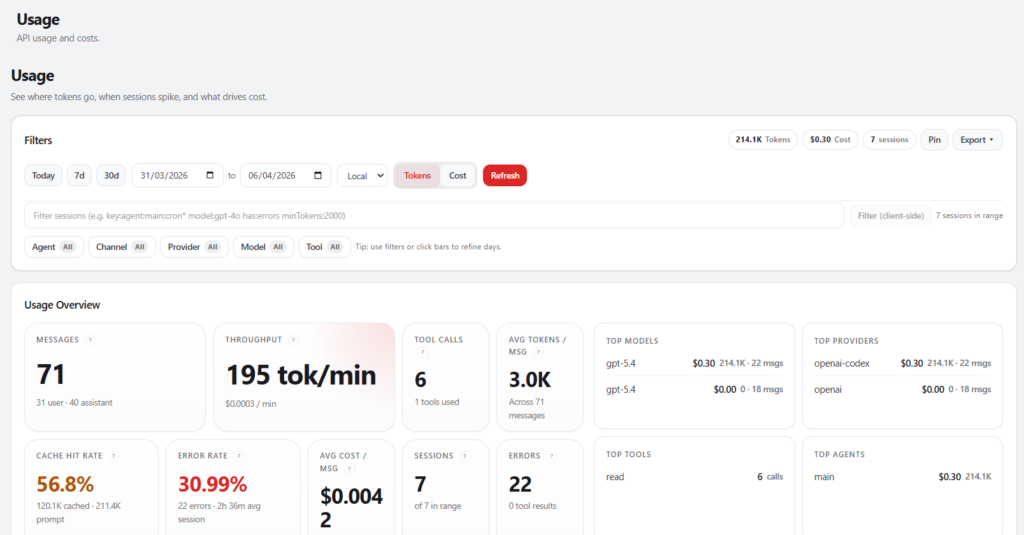This screenshot has width=1024, height=535.
Task: Click the Today preset button
Action: point(43,176)
